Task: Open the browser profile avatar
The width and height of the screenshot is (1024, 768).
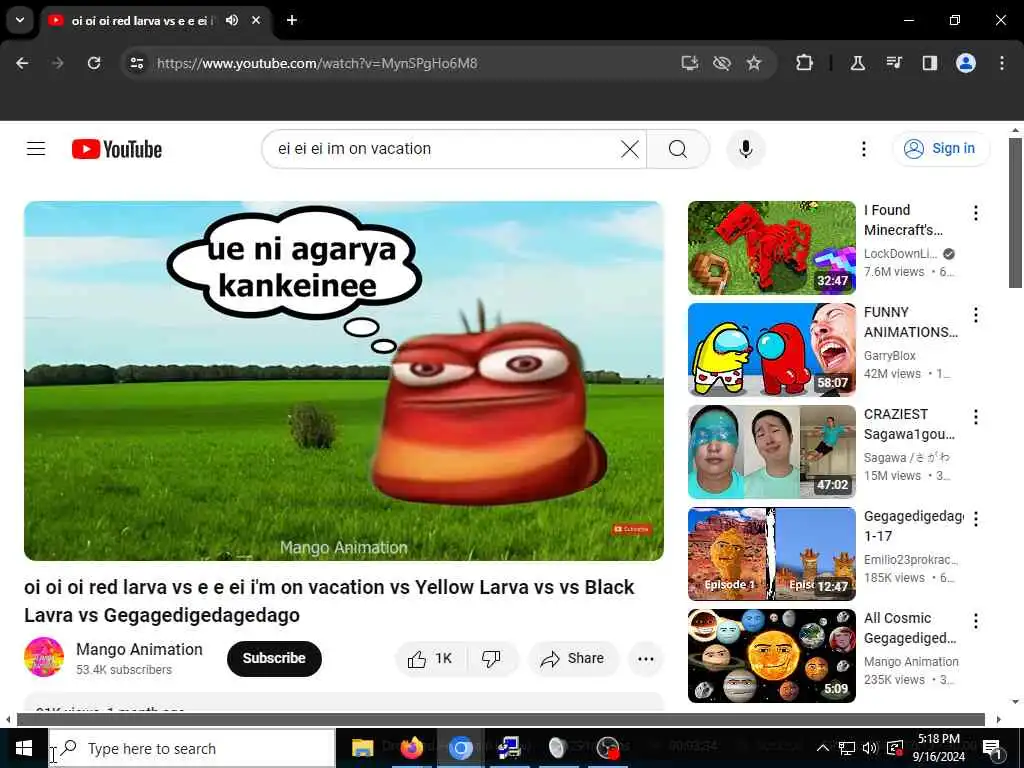Action: click(x=966, y=63)
